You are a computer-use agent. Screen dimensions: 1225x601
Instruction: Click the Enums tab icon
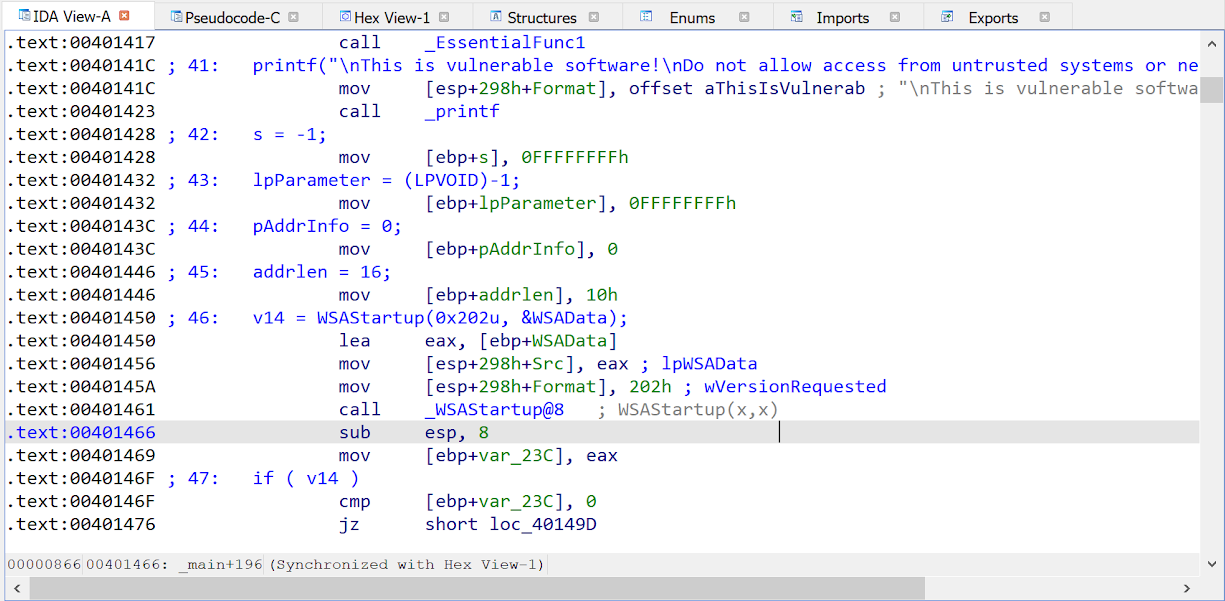(646, 17)
